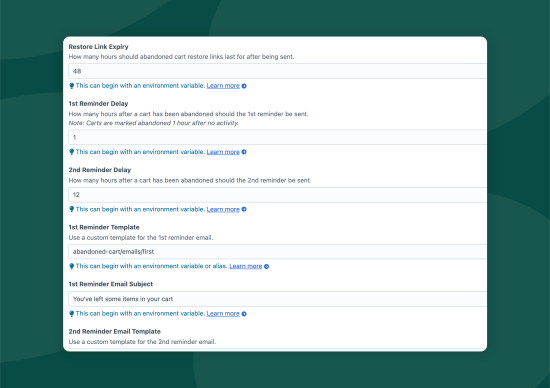Click the 2nd Reminder Delay label
Viewport: 550px width, 388px height.
click(100, 170)
